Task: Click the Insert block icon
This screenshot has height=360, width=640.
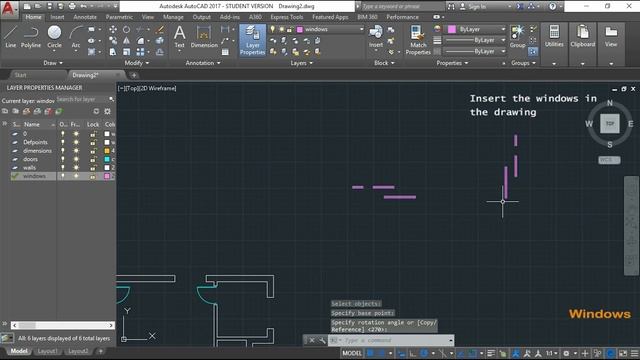Action: (376, 37)
